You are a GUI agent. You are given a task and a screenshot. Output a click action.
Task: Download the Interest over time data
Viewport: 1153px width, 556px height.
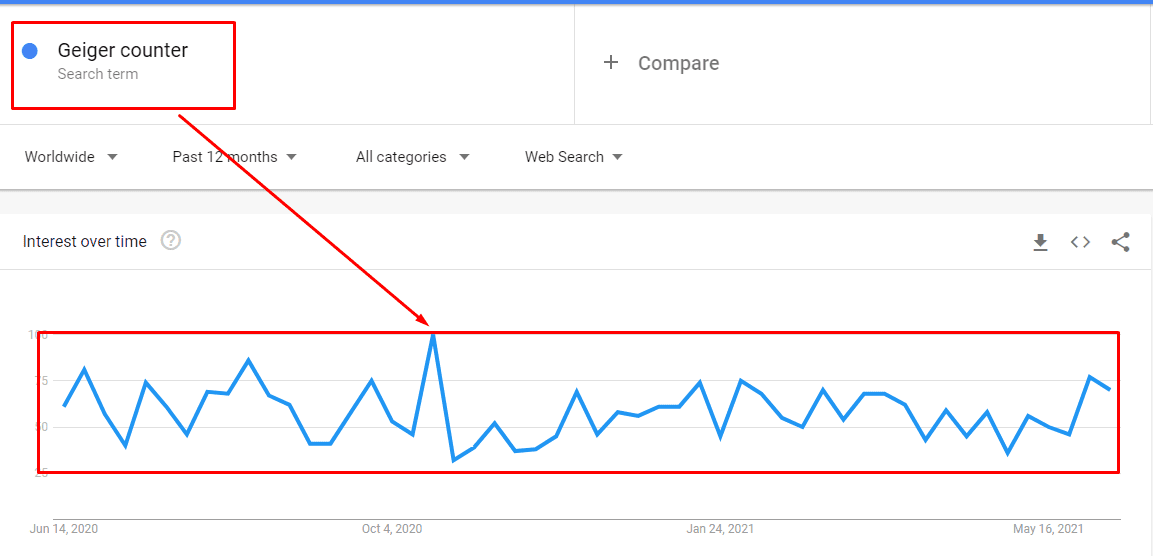[x=1040, y=242]
